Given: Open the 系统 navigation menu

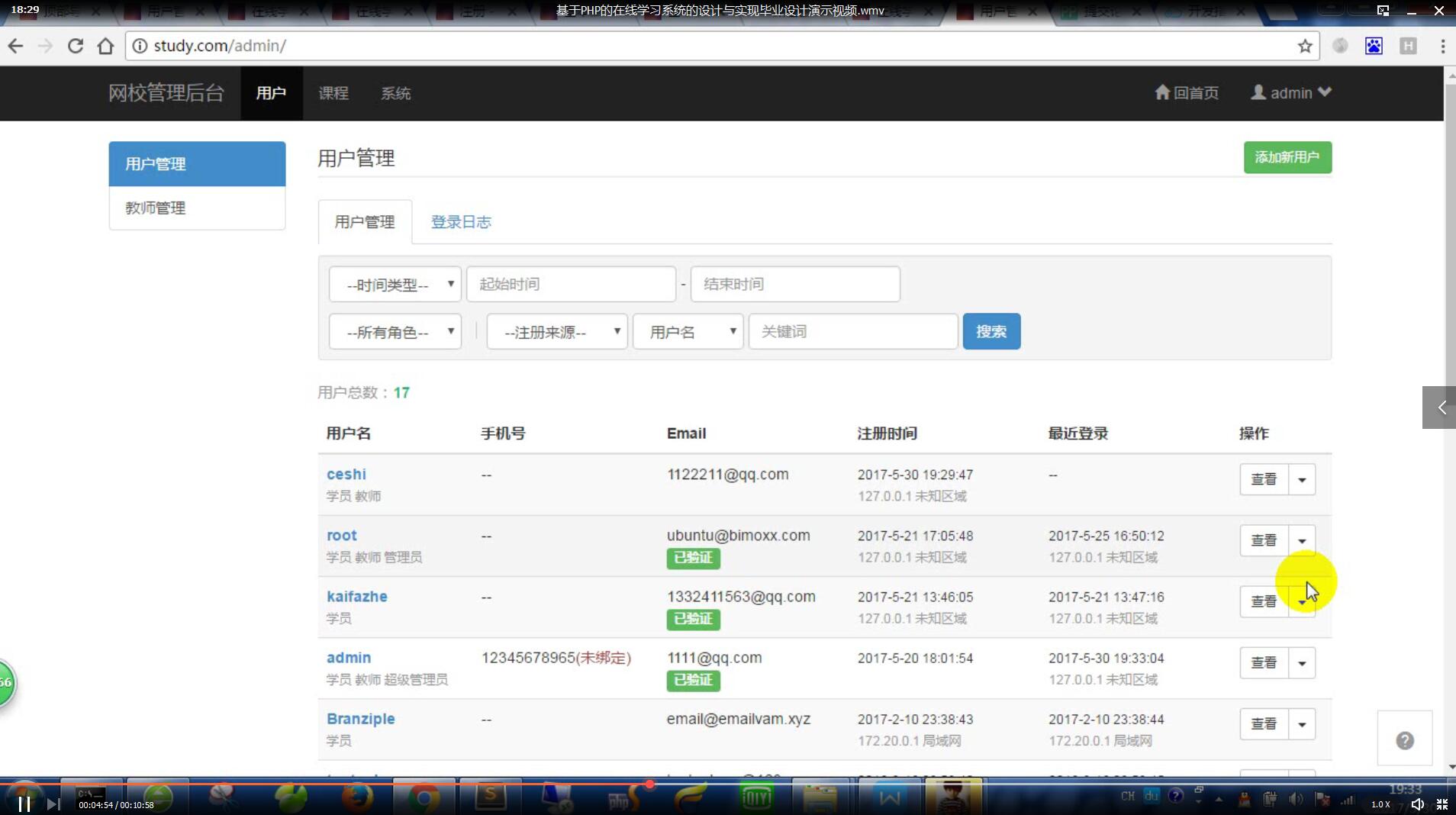Looking at the screenshot, I should (x=396, y=93).
